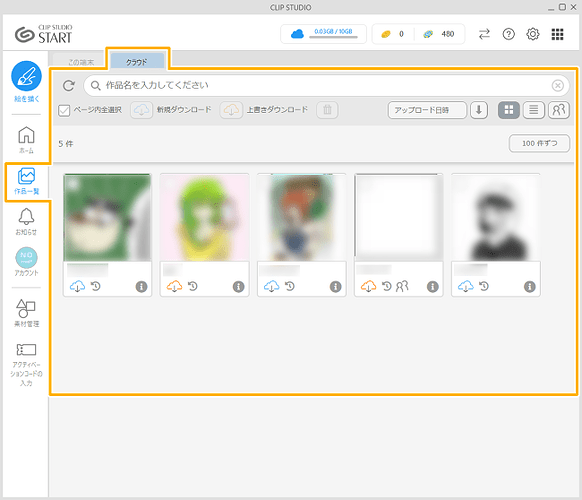Select the Cloud (クラウド) tab
This screenshot has height=500, width=582.
pos(137,62)
